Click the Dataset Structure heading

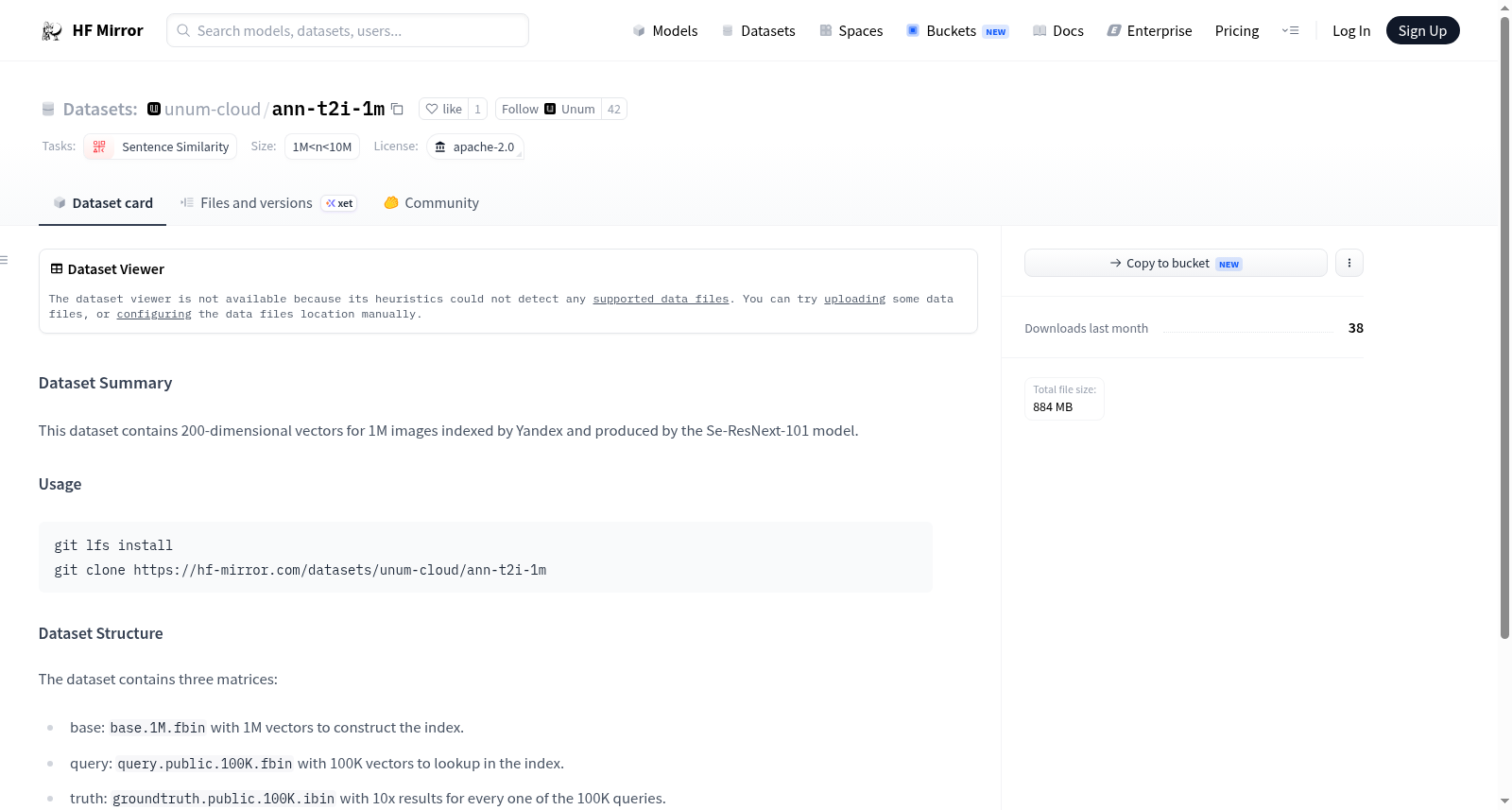click(x=100, y=633)
